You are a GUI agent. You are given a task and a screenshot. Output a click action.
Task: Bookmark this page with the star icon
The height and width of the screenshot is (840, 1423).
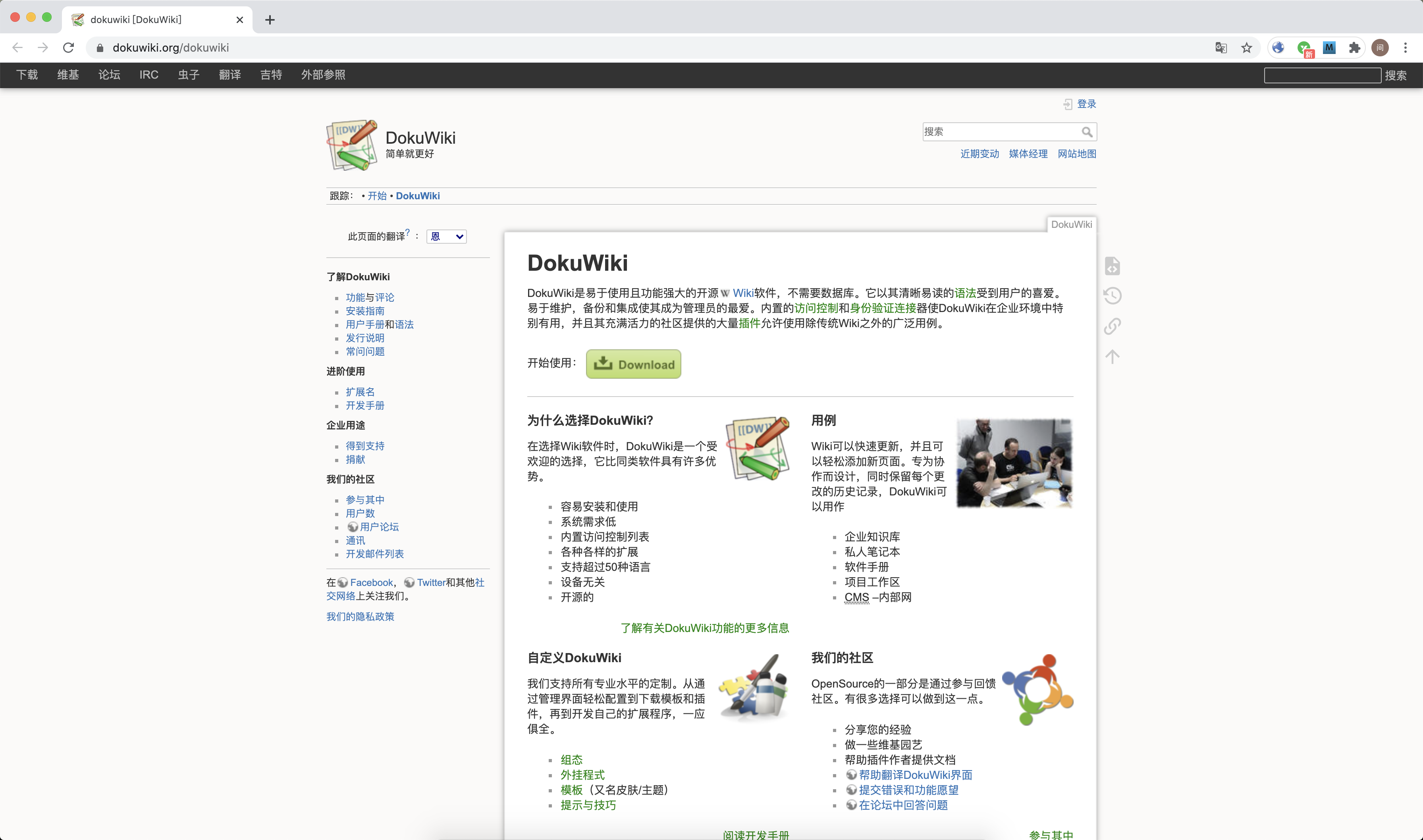[x=1246, y=48]
